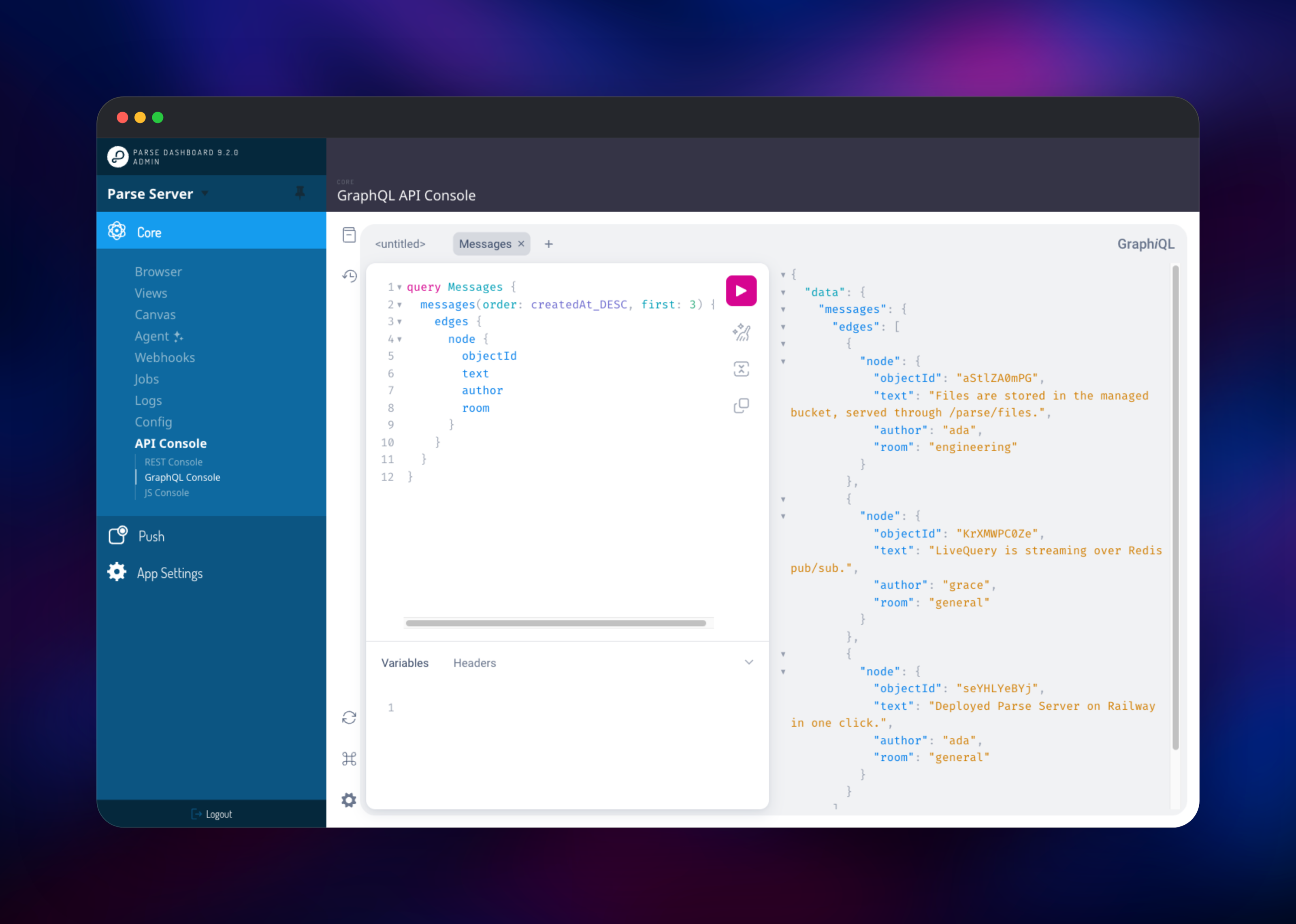Collapse the node containing objectId seYHLYeBYj
Image resolution: width=1296 pixels, height=924 pixels.
click(783, 672)
